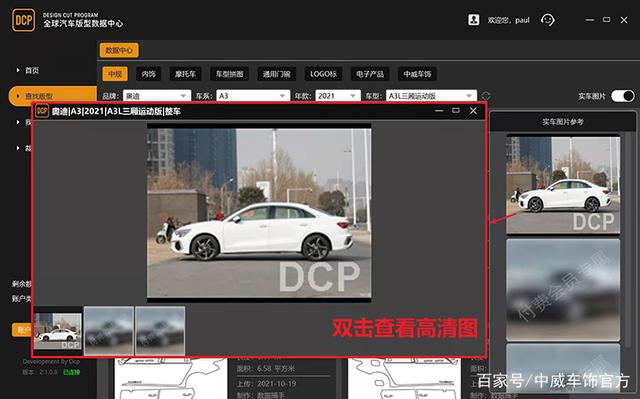This screenshot has height=399, width=640.
Task: Minimize the image viewer popup window
Action: (x=439, y=111)
